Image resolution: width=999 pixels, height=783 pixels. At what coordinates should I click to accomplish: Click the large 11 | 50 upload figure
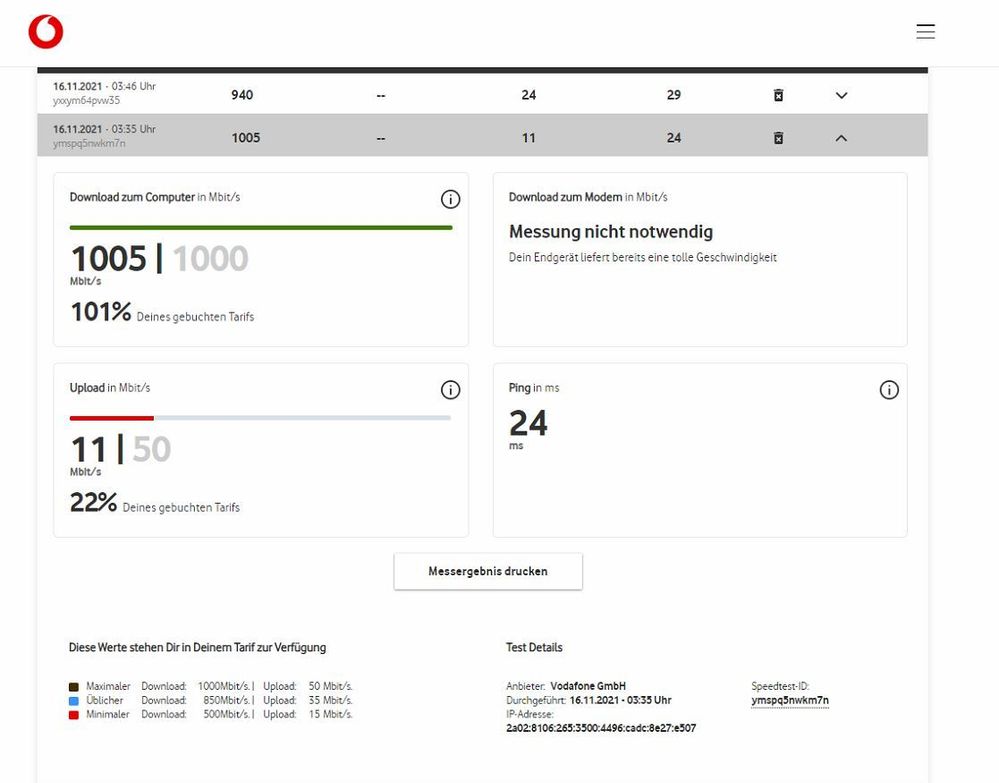point(120,449)
